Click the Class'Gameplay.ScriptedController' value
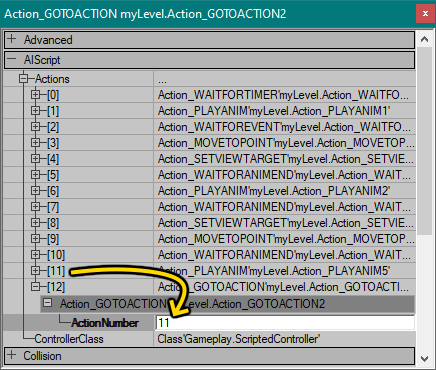This screenshot has height=370, width=436. tap(239, 339)
